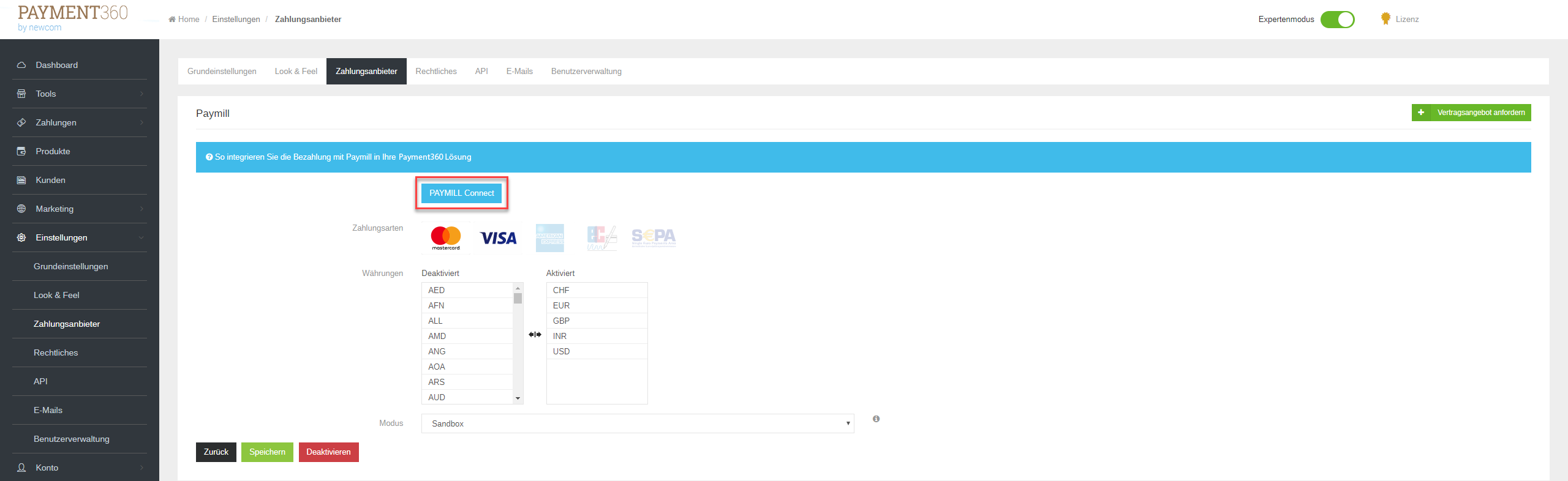
Task: Click the red Deaktivieren button
Action: [x=328, y=452]
